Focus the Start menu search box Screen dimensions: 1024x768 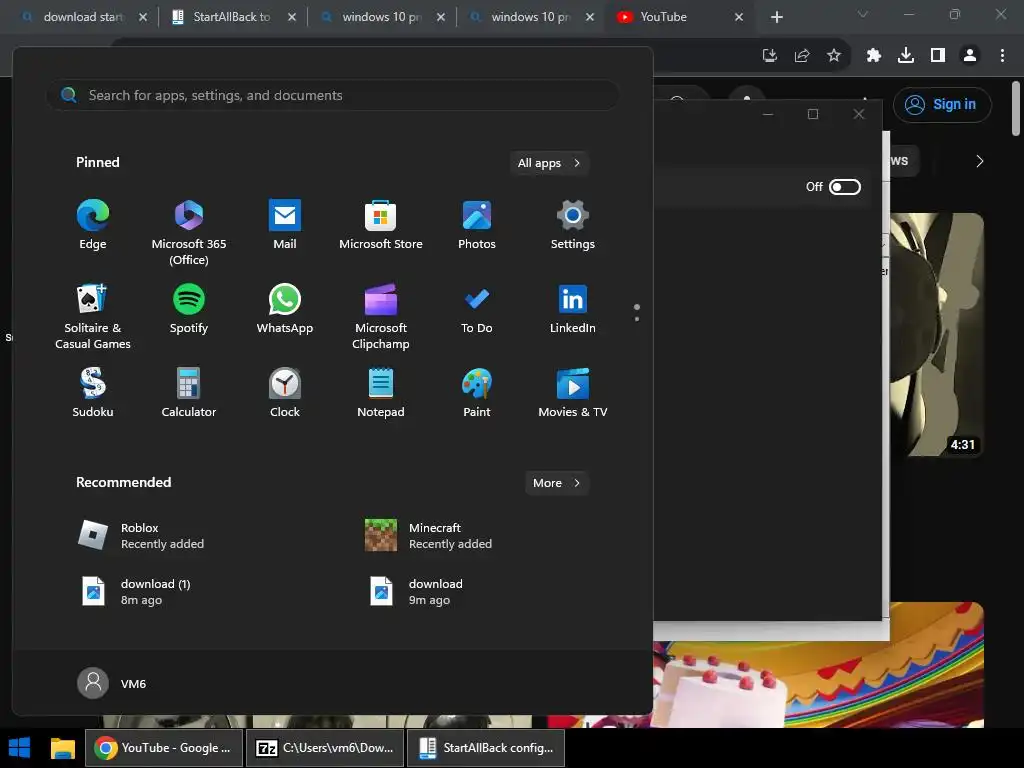(x=333, y=95)
